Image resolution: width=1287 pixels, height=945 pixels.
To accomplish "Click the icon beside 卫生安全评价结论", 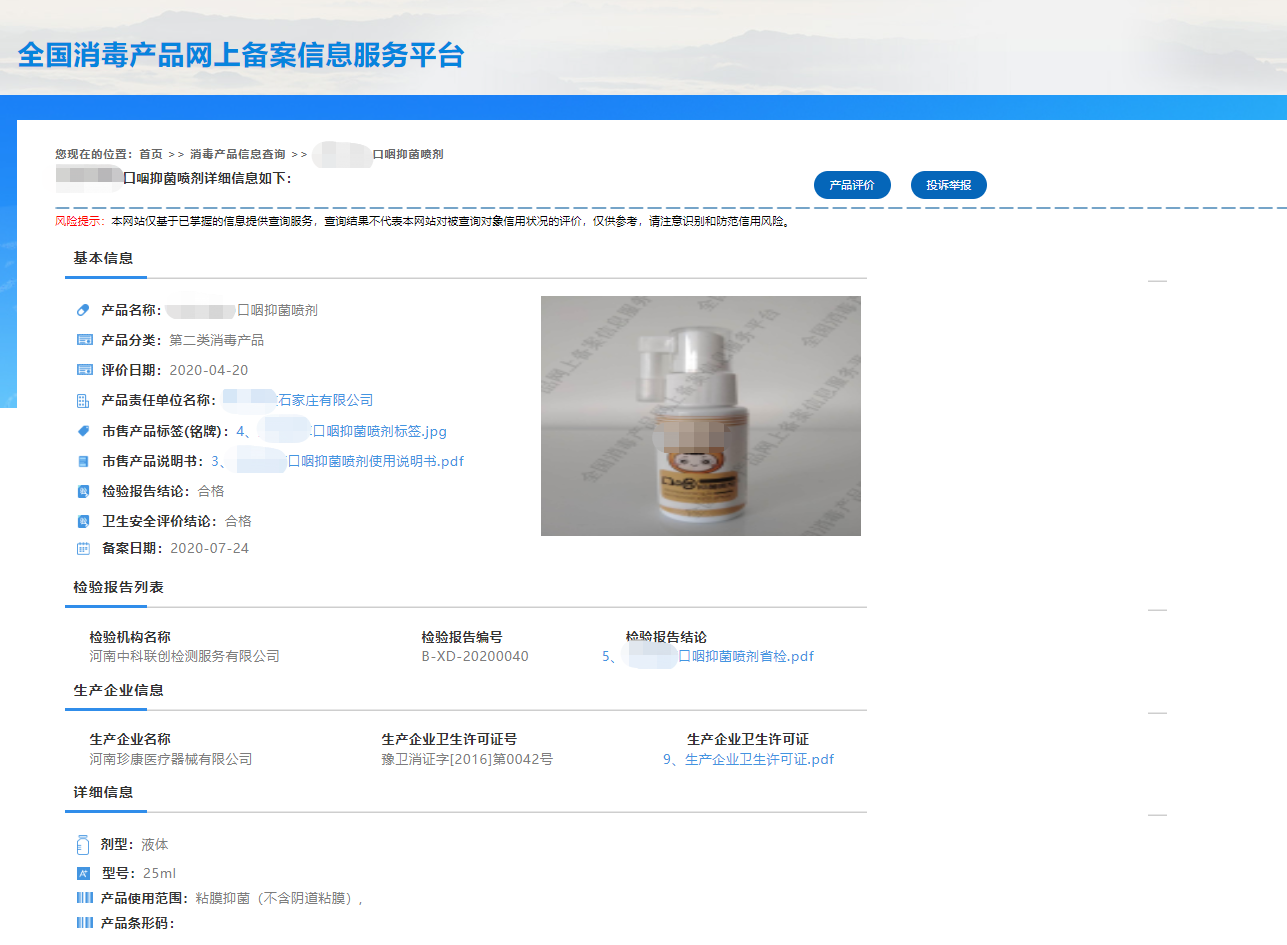I will pos(84,522).
